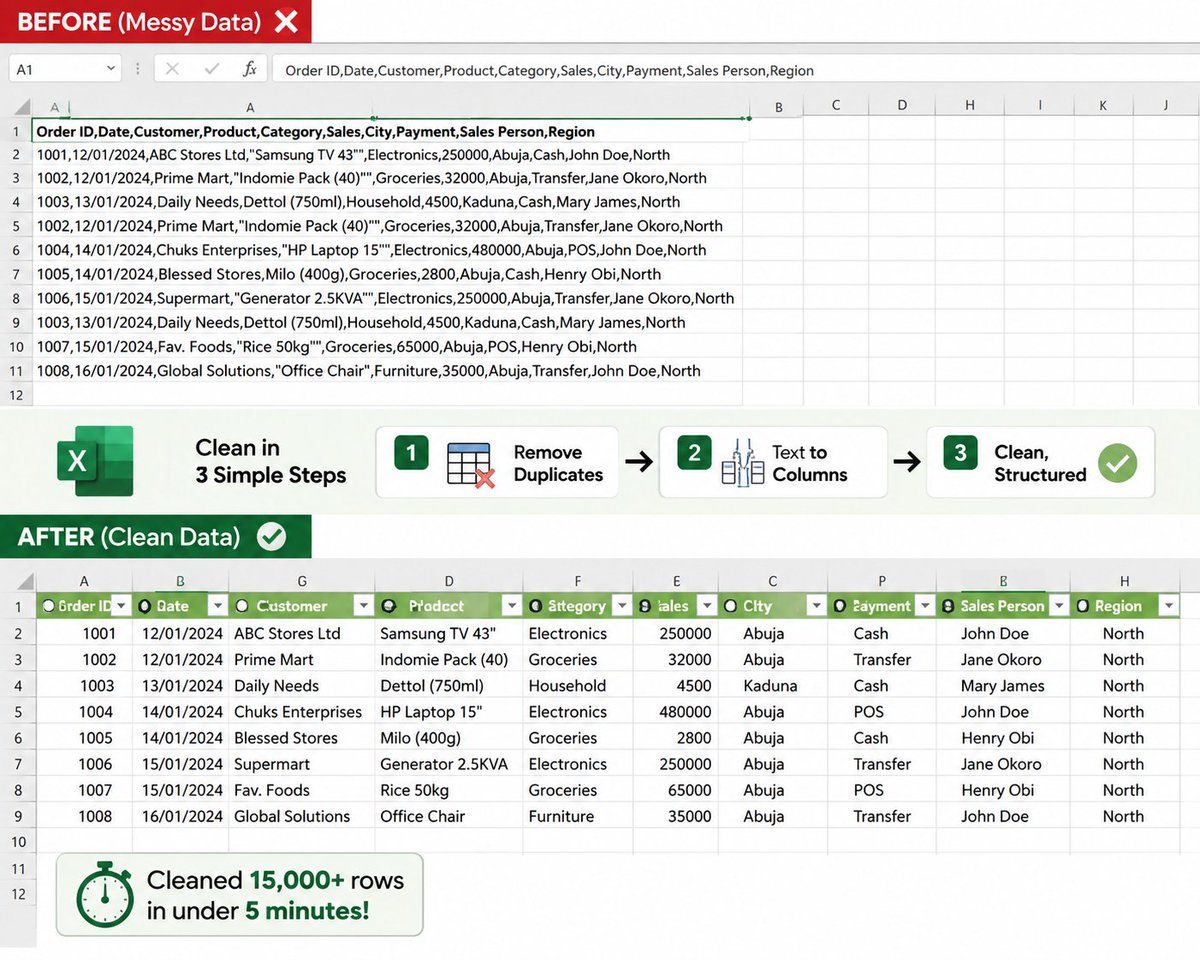The height and width of the screenshot is (960, 1200).
Task: Open the Sales Person filter dropdown
Action: (x=1058, y=606)
